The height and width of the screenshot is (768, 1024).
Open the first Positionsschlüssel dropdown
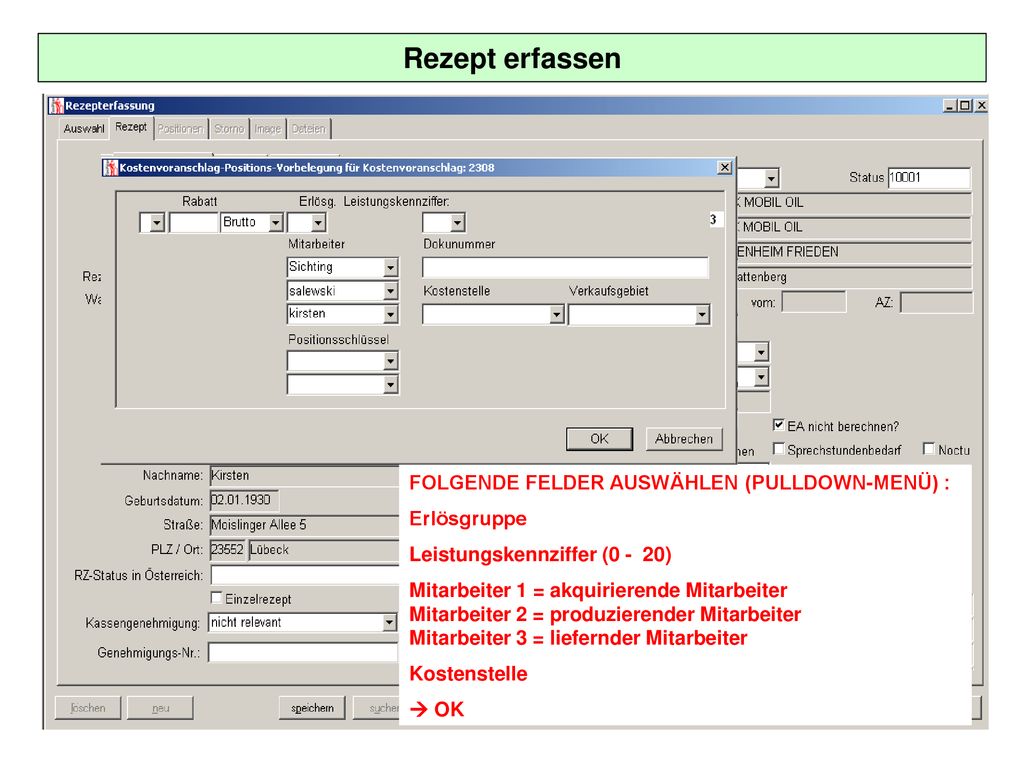(390, 361)
